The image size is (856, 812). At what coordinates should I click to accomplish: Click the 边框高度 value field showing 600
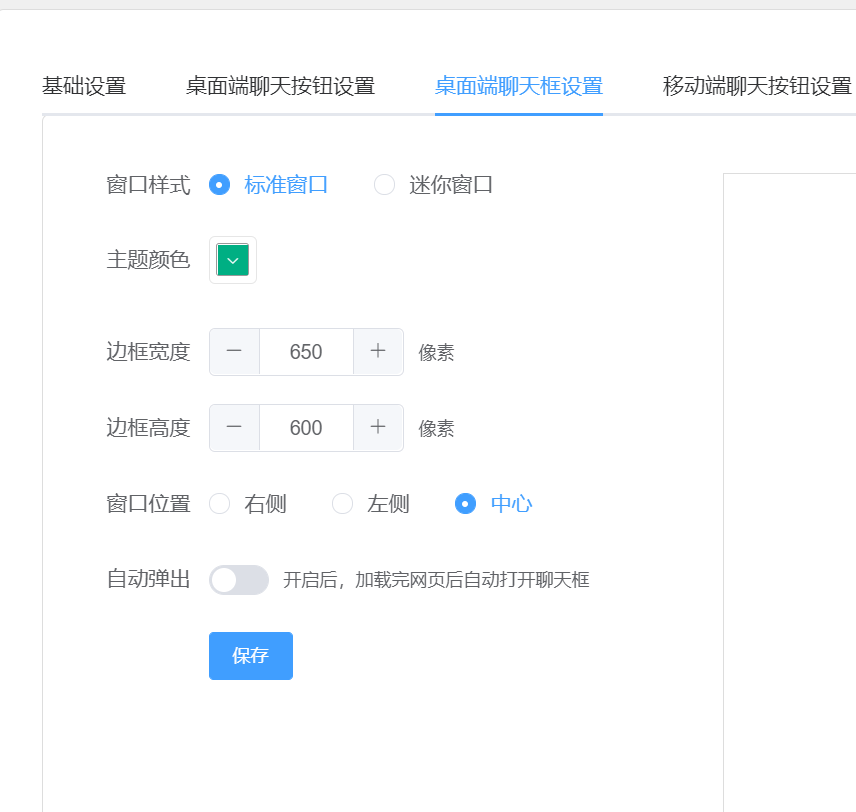click(x=306, y=428)
